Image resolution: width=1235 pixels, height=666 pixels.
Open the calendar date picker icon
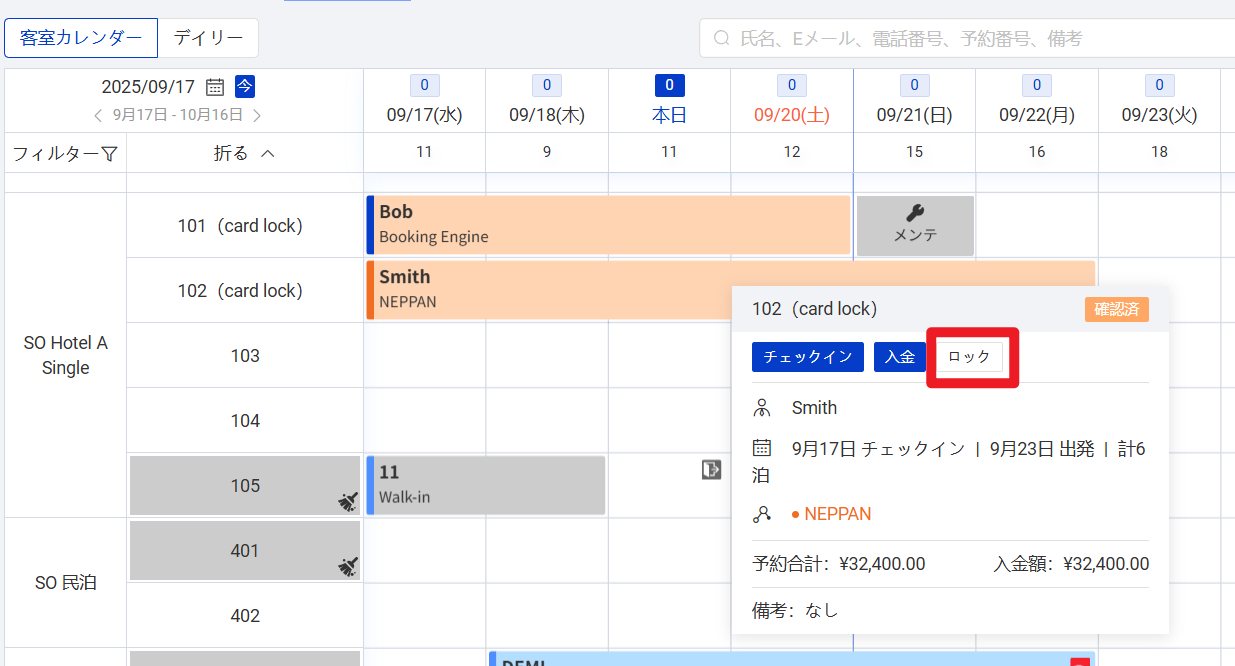[214, 87]
